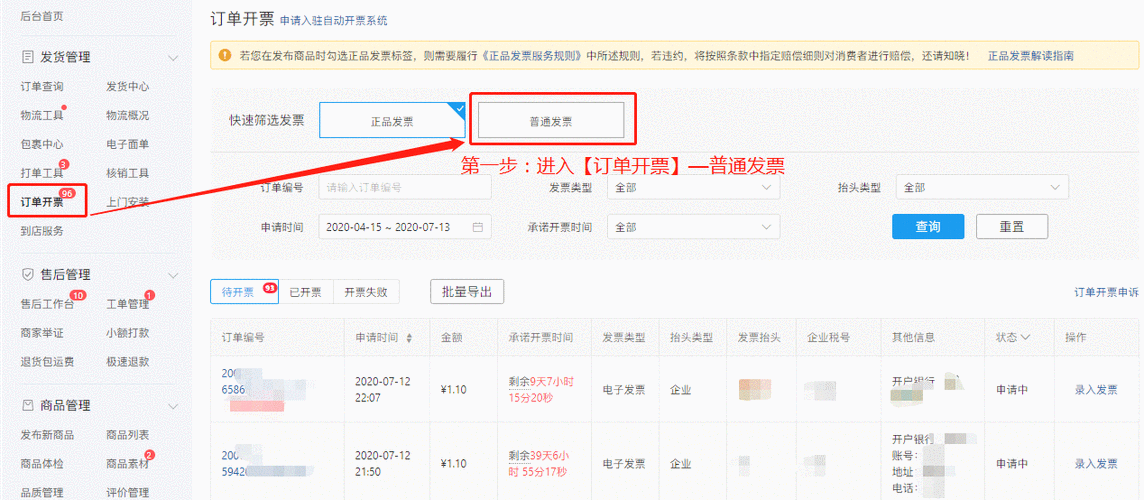The image size is (1144, 500).
Task: Open 商品体检 in the sidebar
Action: tap(42, 464)
